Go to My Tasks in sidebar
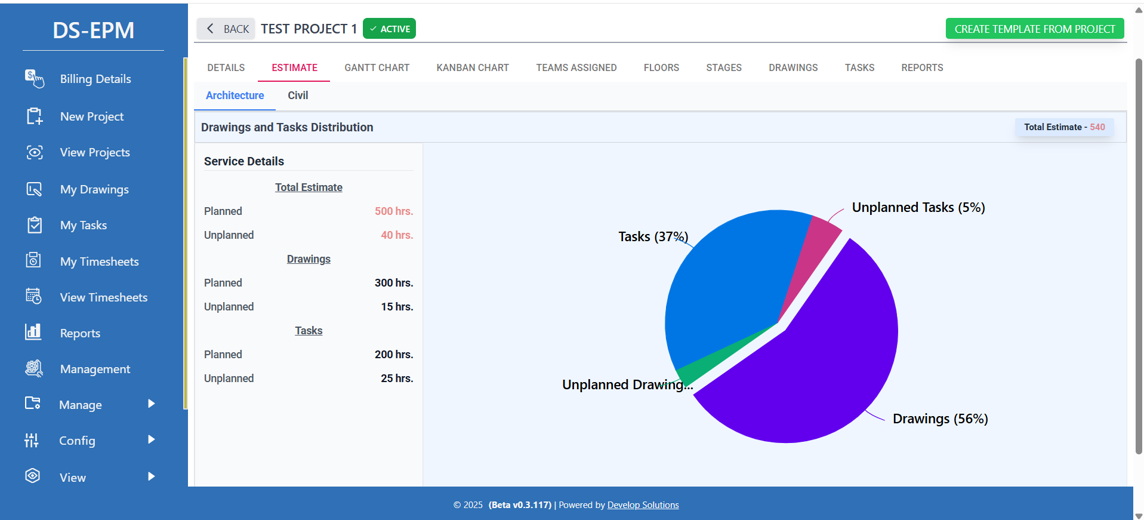Viewport: 1144px width, 520px height. point(83,225)
